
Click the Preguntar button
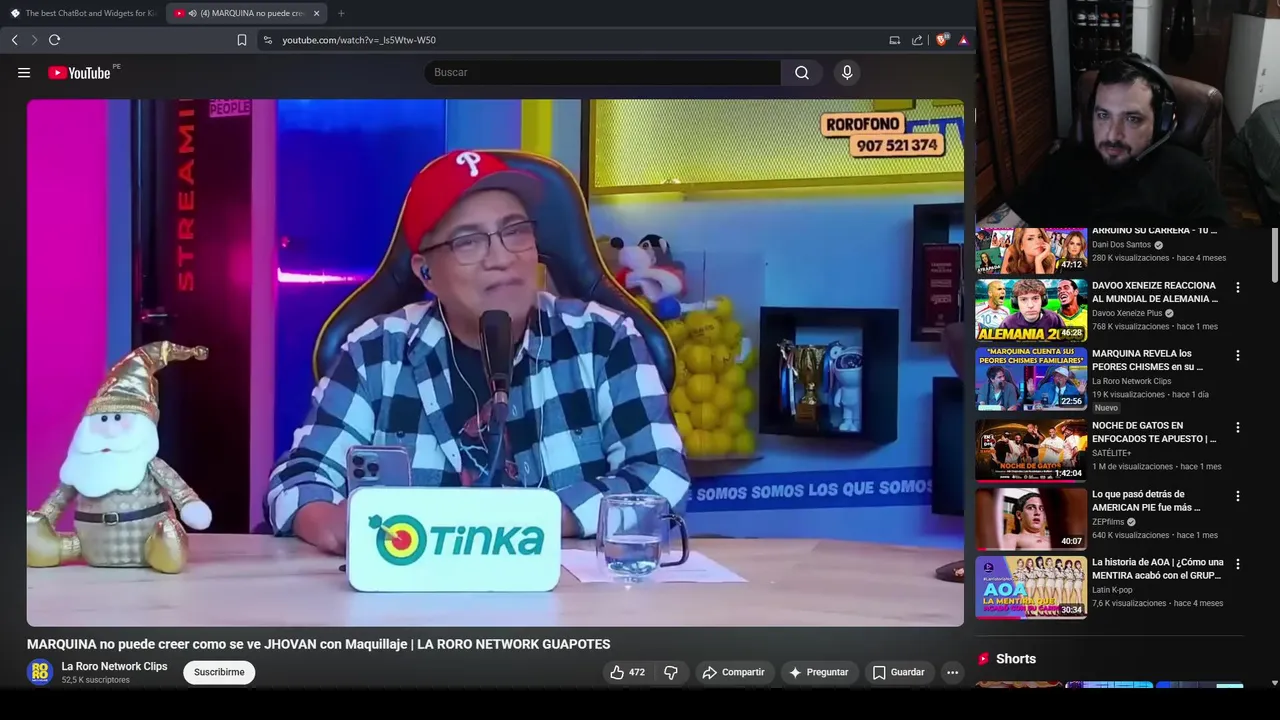pos(818,673)
